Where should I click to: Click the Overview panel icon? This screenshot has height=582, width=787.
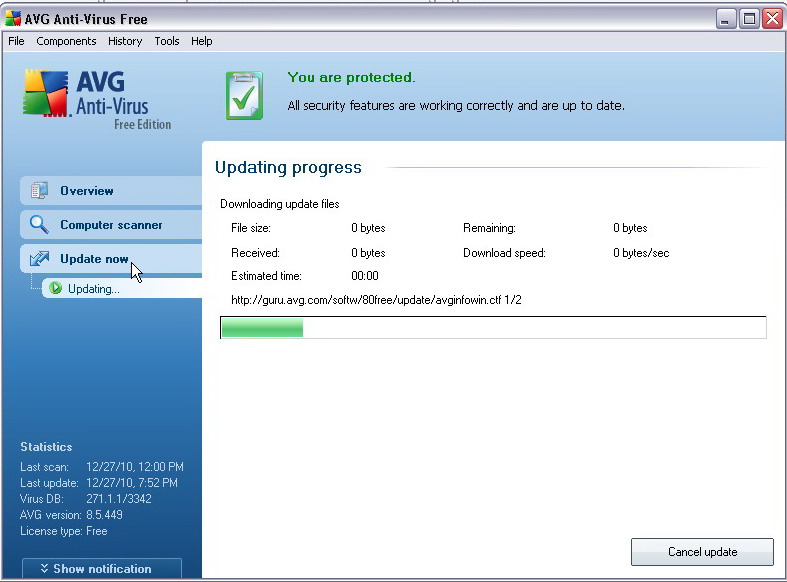point(39,191)
